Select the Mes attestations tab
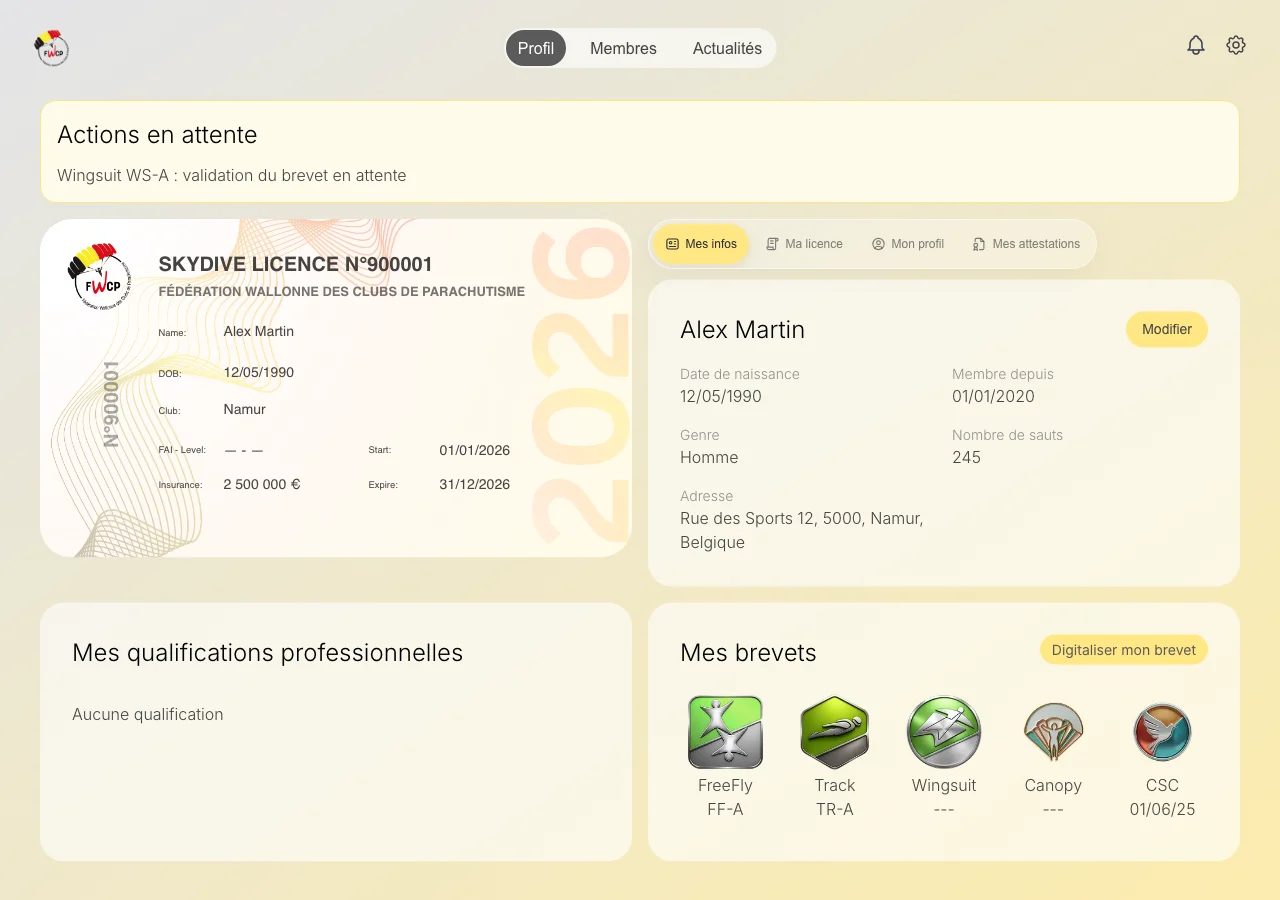Screen dimensions: 1280x900 point(1026,244)
